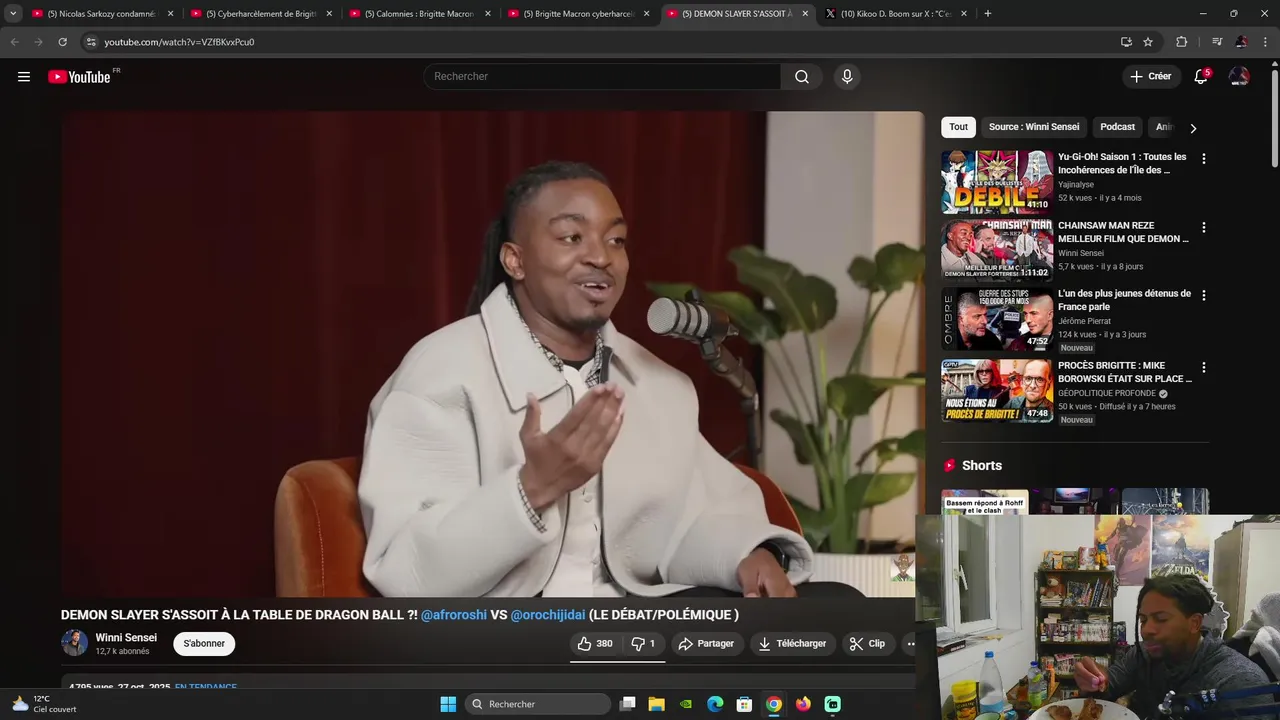The height and width of the screenshot is (720, 1280).
Task: Go back in browser history
Action: [x=14, y=42]
